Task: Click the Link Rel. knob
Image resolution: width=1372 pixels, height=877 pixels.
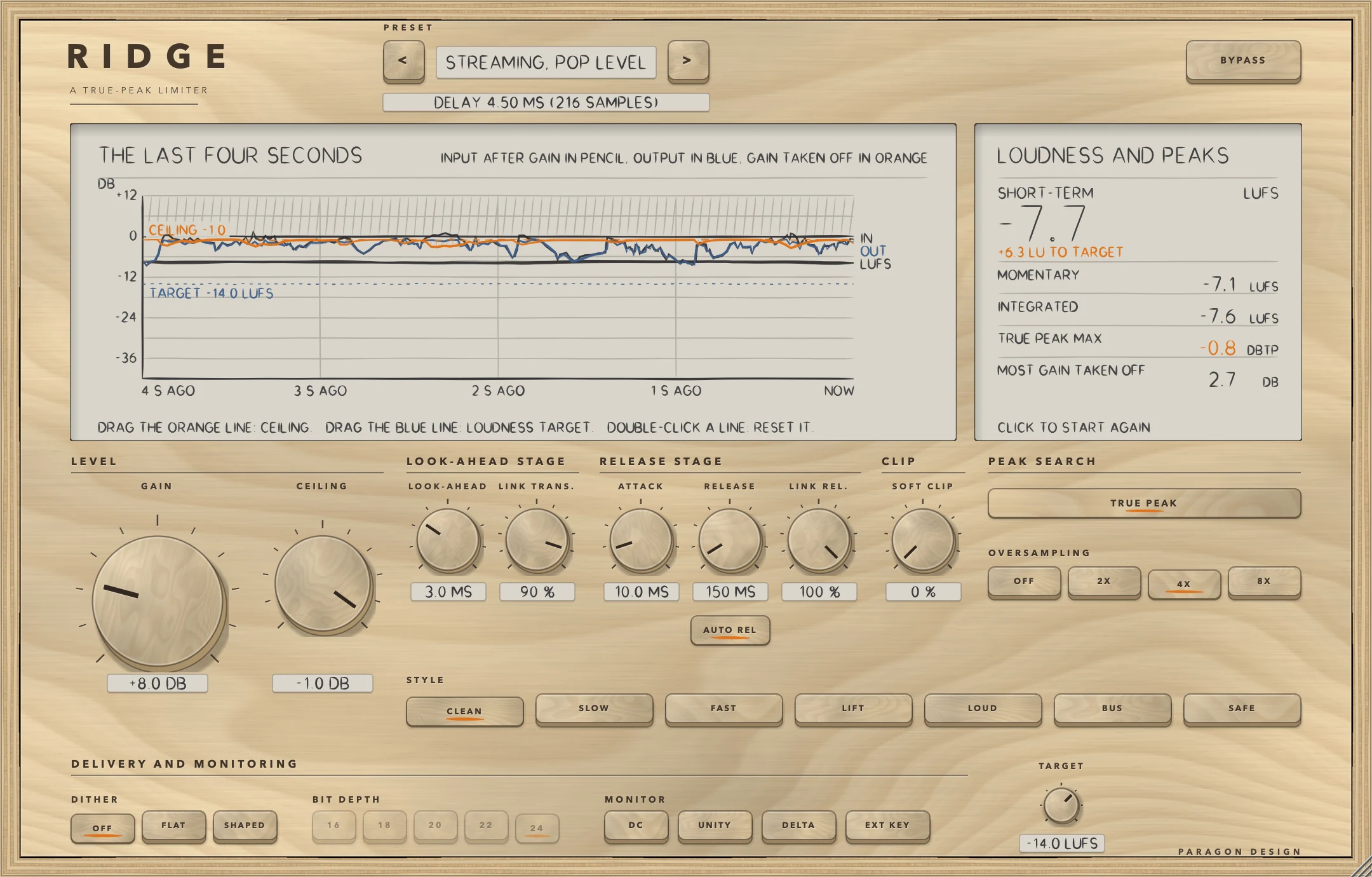Action: click(x=819, y=540)
